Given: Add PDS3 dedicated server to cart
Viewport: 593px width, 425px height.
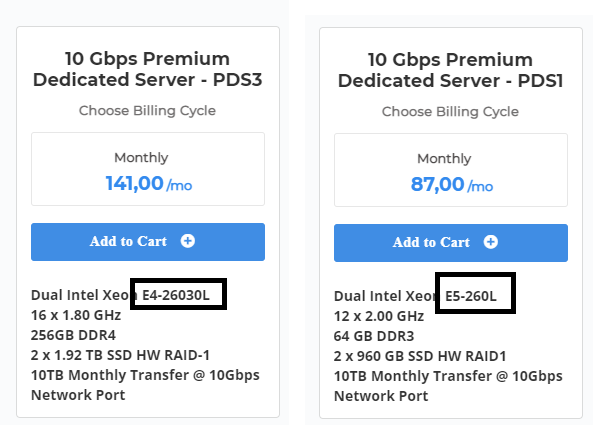Looking at the screenshot, I should pos(148,242).
